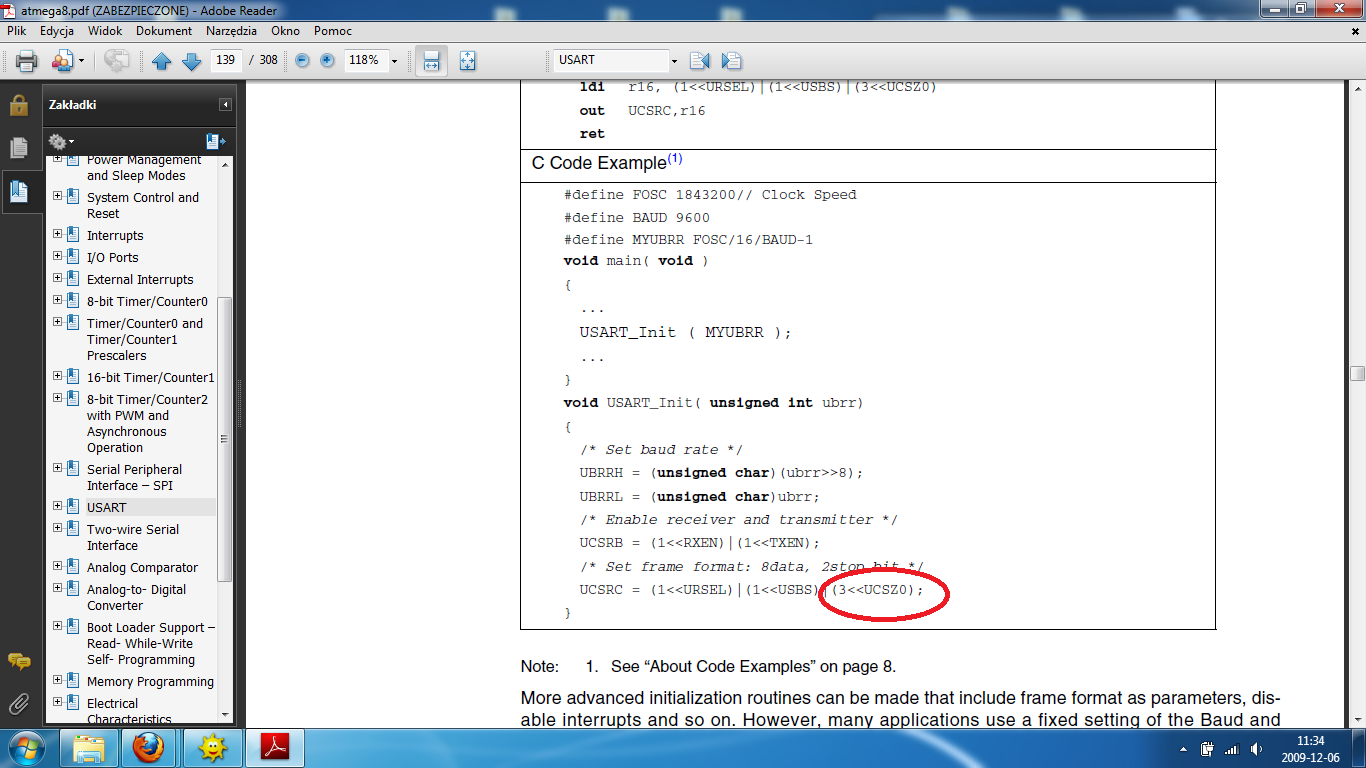Viewport: 1366px width, 768px height.
Task: Open the collaborate/email toolbar icon
Action: coord(62,60)
